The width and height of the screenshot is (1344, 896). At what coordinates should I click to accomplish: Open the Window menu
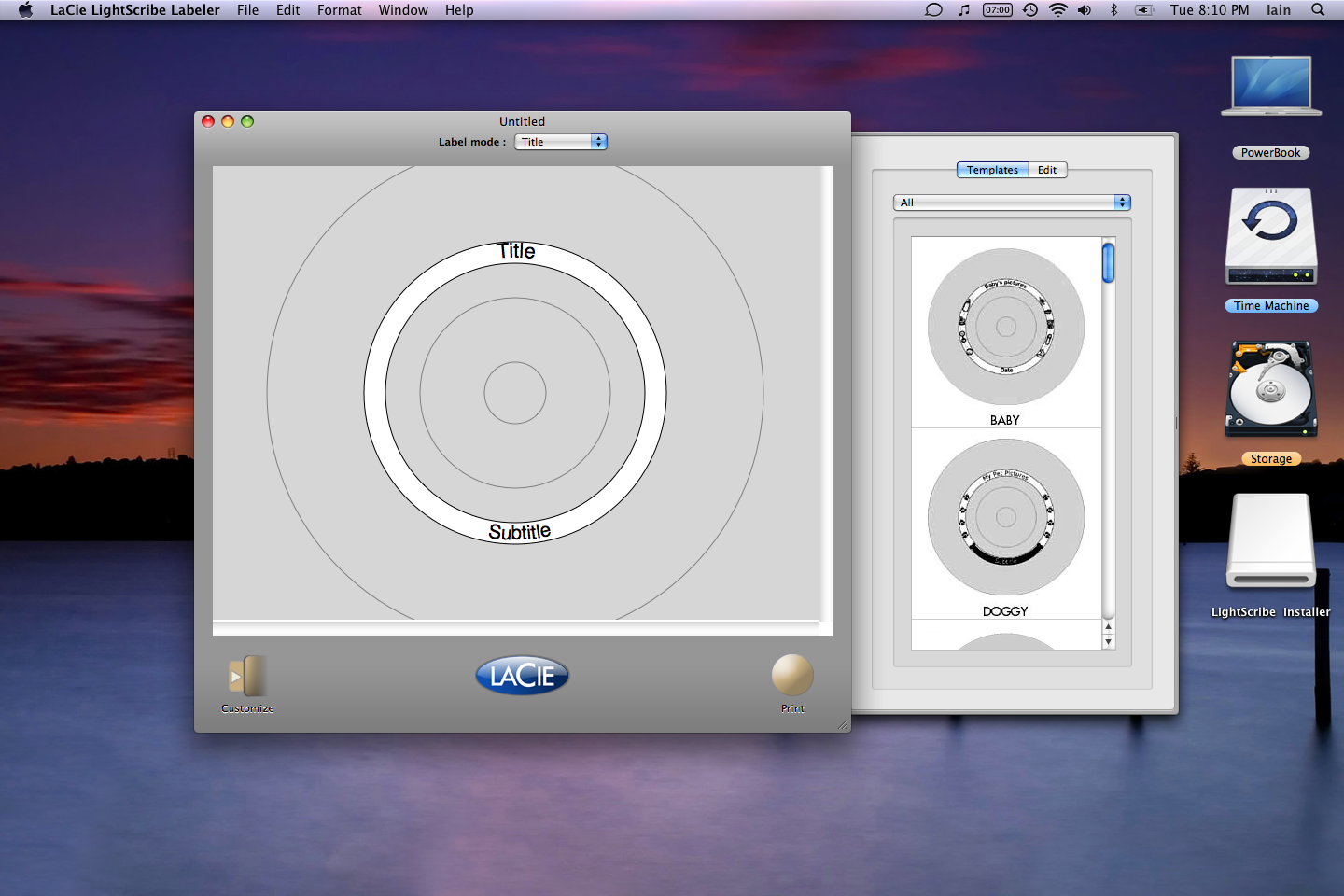tap(403, 10)
